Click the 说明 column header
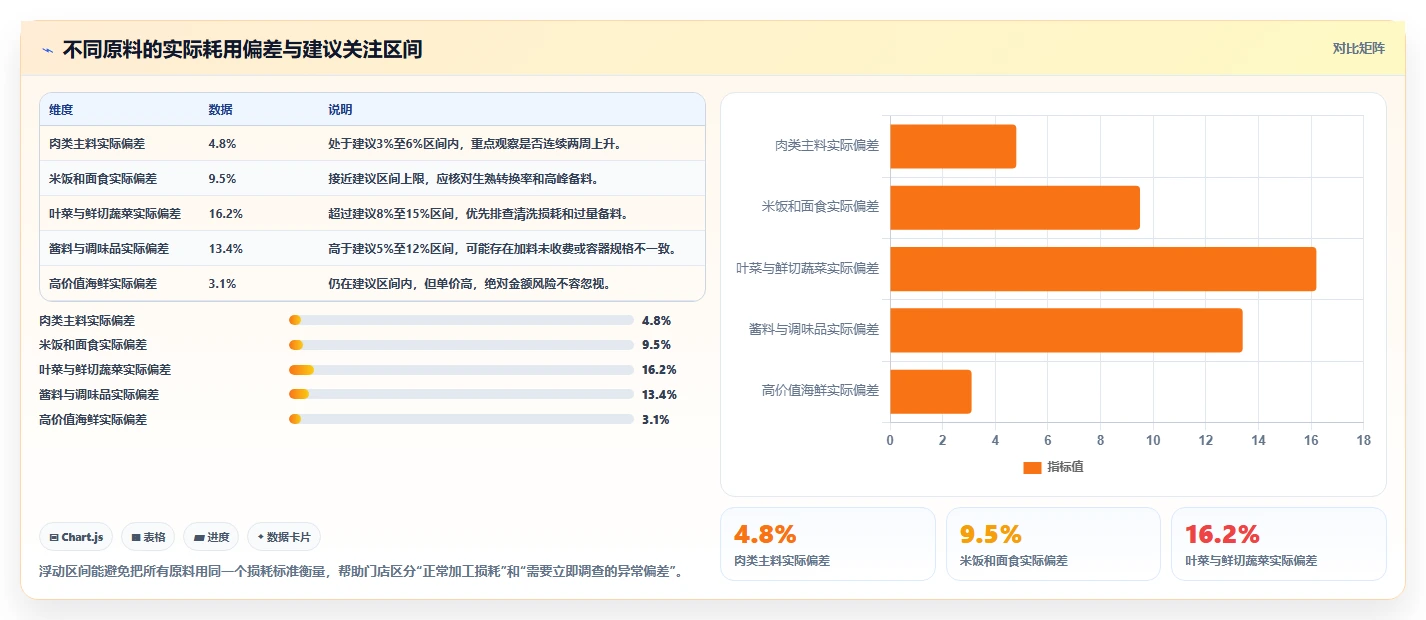 (340, 110)
